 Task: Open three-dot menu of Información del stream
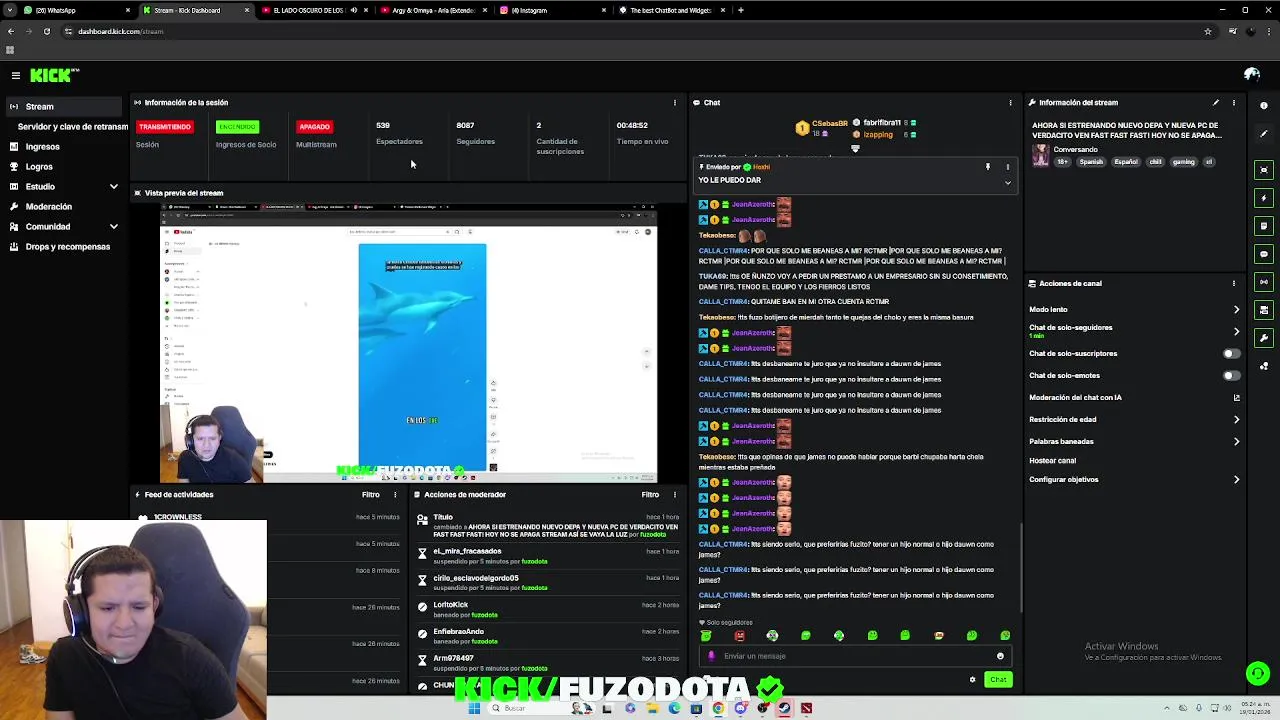[x=1233, y=102]
